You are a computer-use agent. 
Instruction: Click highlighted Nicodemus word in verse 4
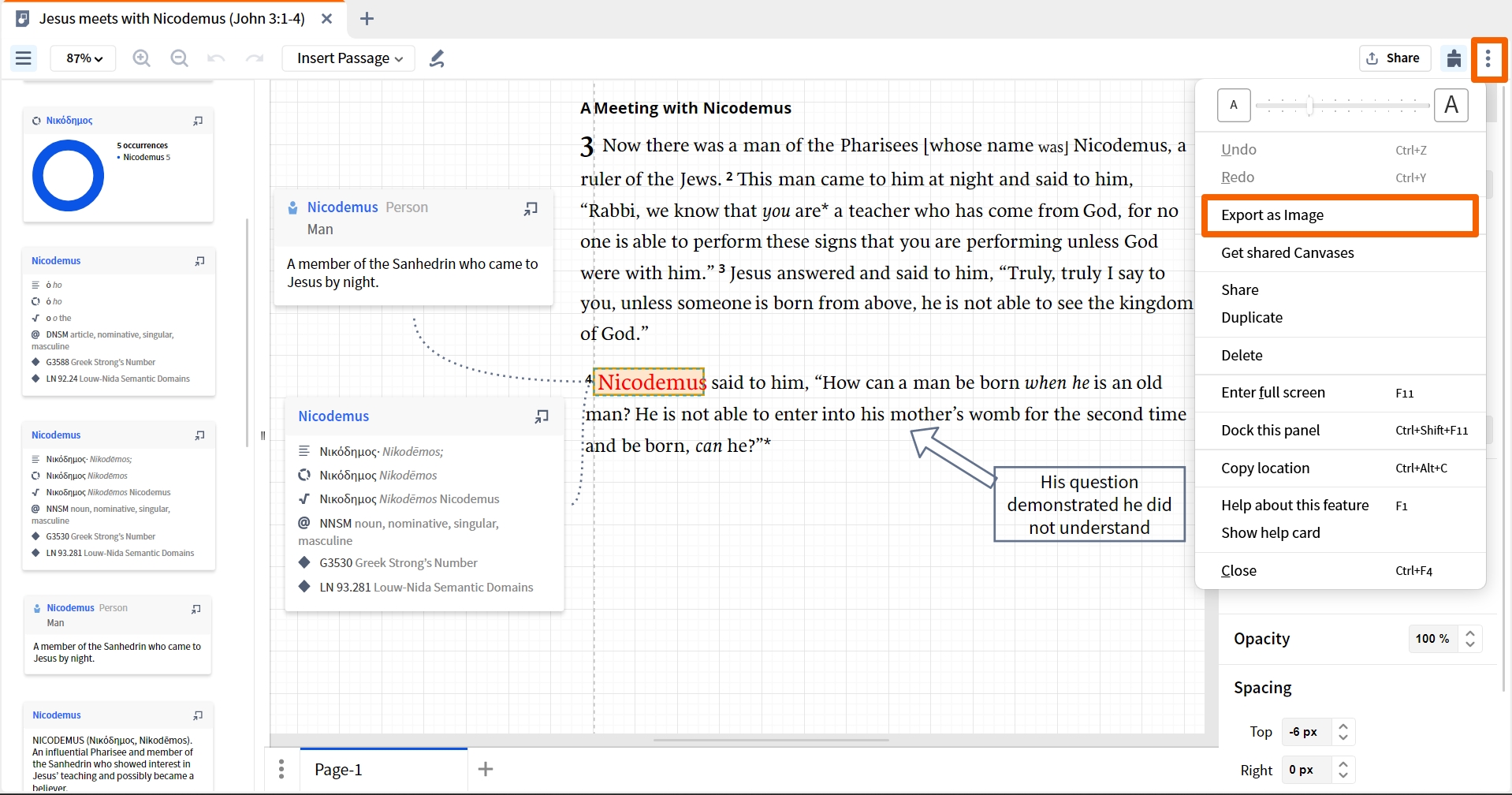pos(650,383)
